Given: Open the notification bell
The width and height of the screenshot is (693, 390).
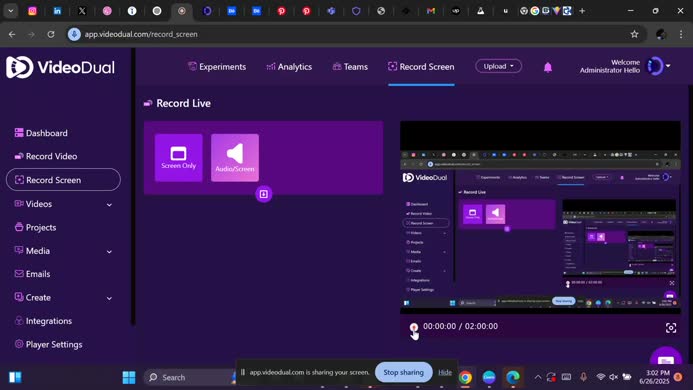Looking at the screenshot, I should pyautogui.click(x=548, y=67).
